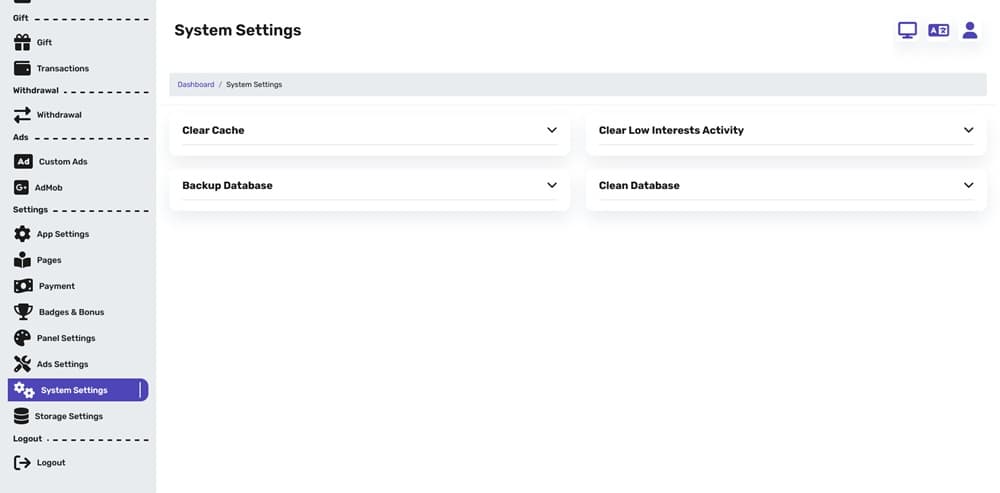Click the monitor display icon in header

[907, 30]
